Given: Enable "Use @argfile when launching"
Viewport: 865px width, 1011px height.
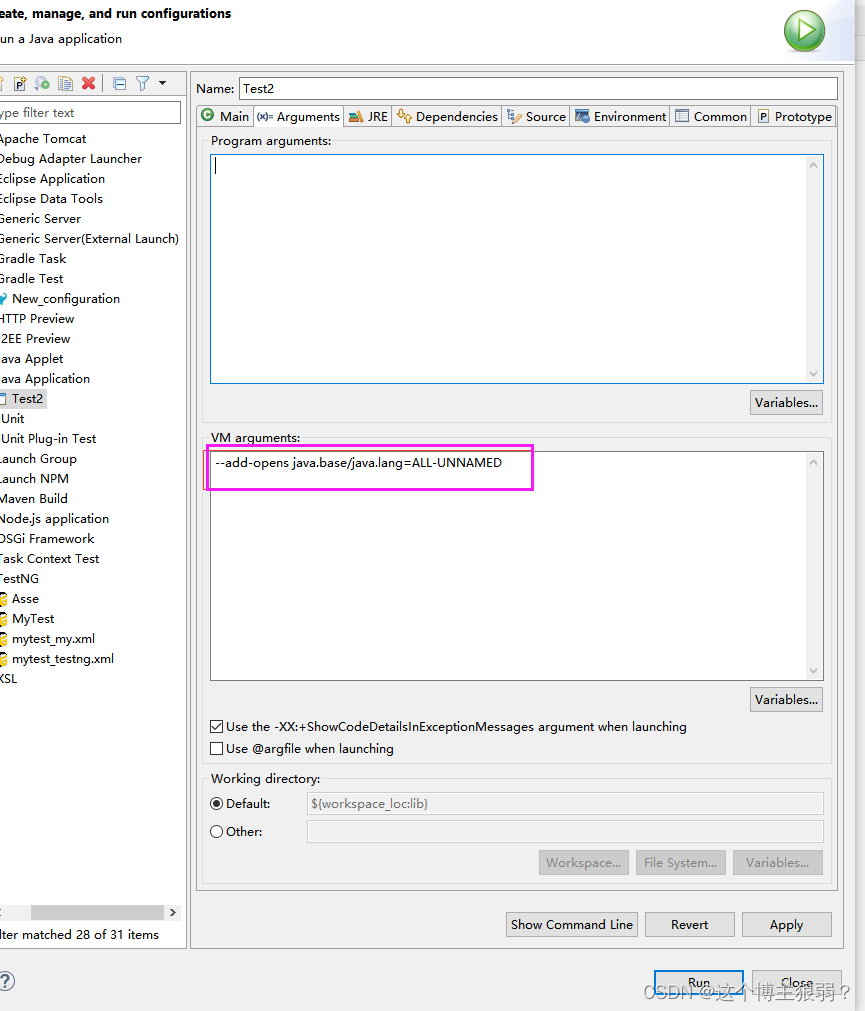Looking at the screenshot, I should [216, 747].
